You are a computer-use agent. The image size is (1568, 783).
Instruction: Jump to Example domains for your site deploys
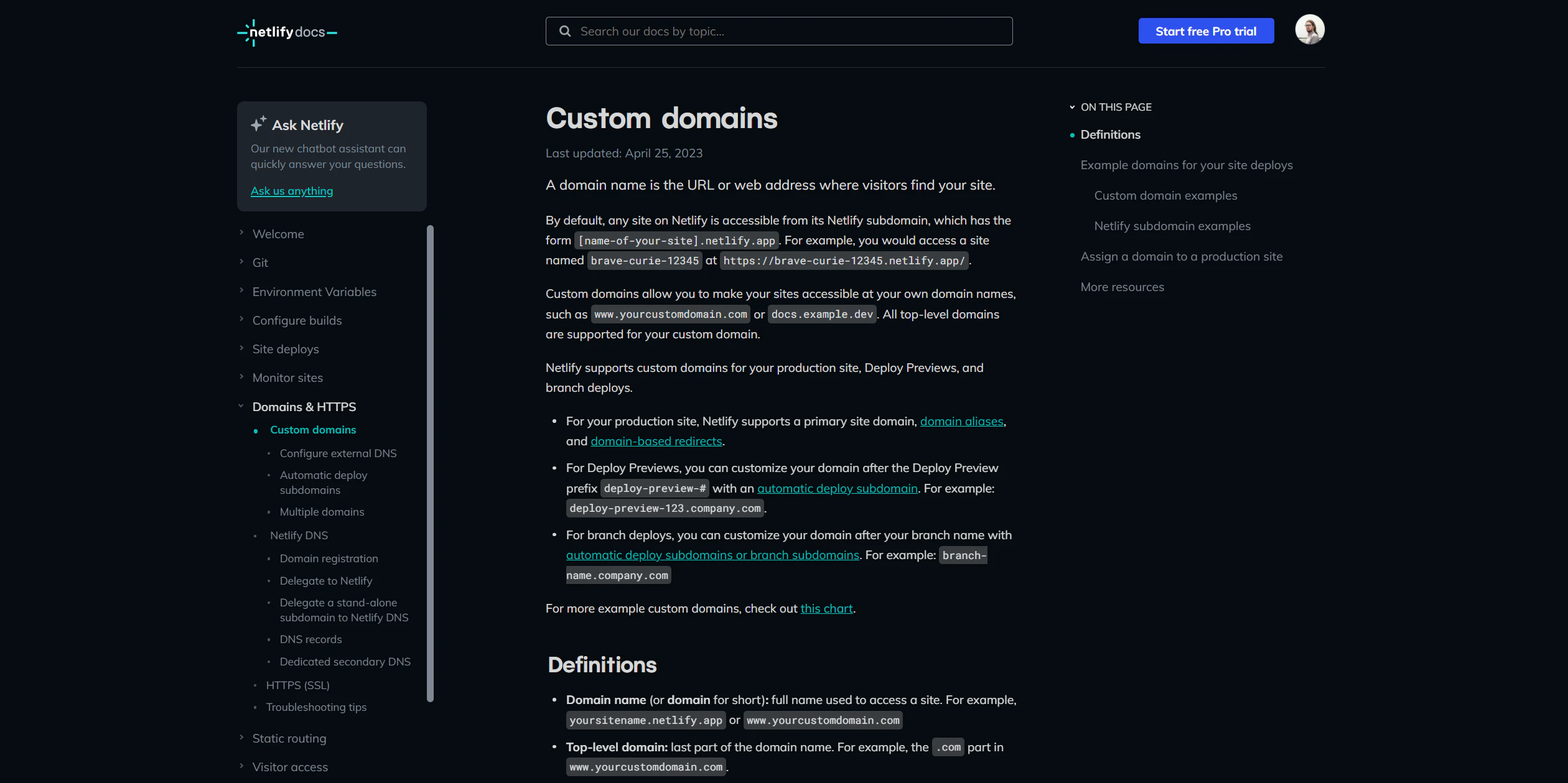(1187, 165)
